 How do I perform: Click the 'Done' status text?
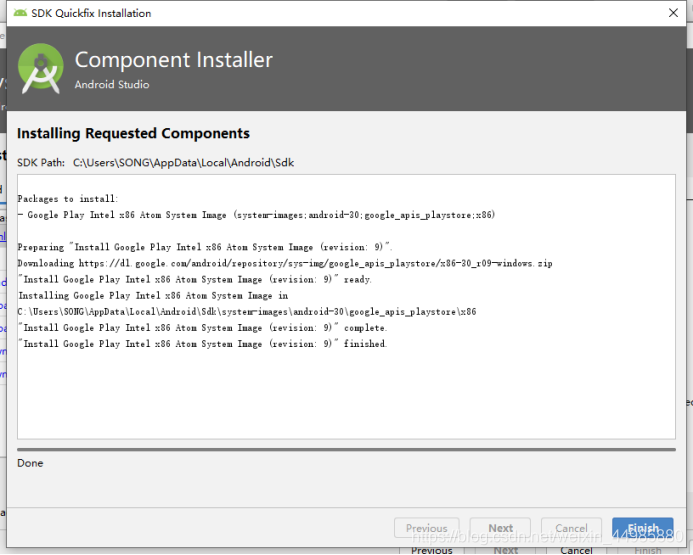pyautogui.click(x=30, y=463)
